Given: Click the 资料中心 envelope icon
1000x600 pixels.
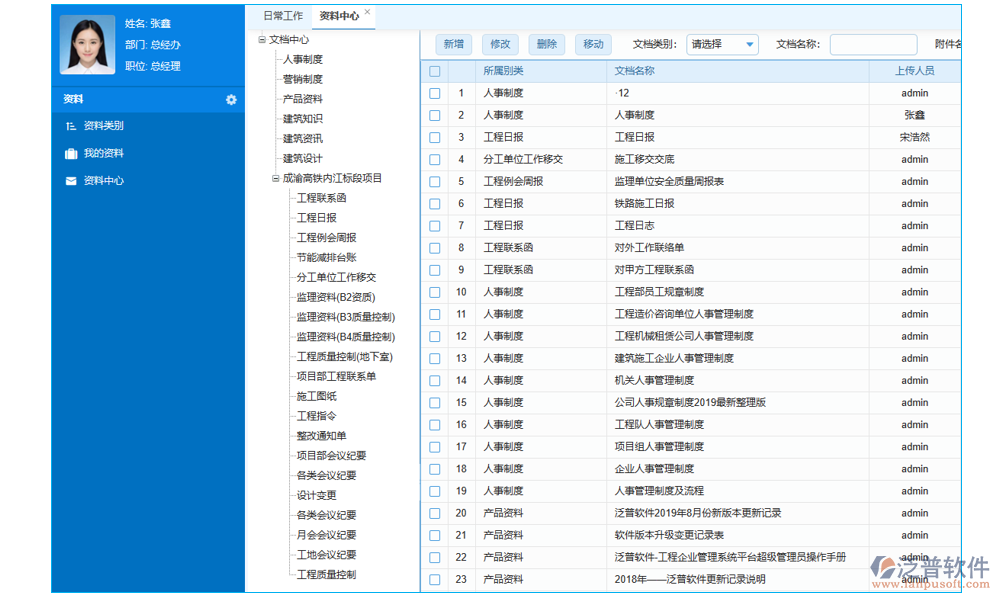Looking at the screenshot, I should 70,181.
